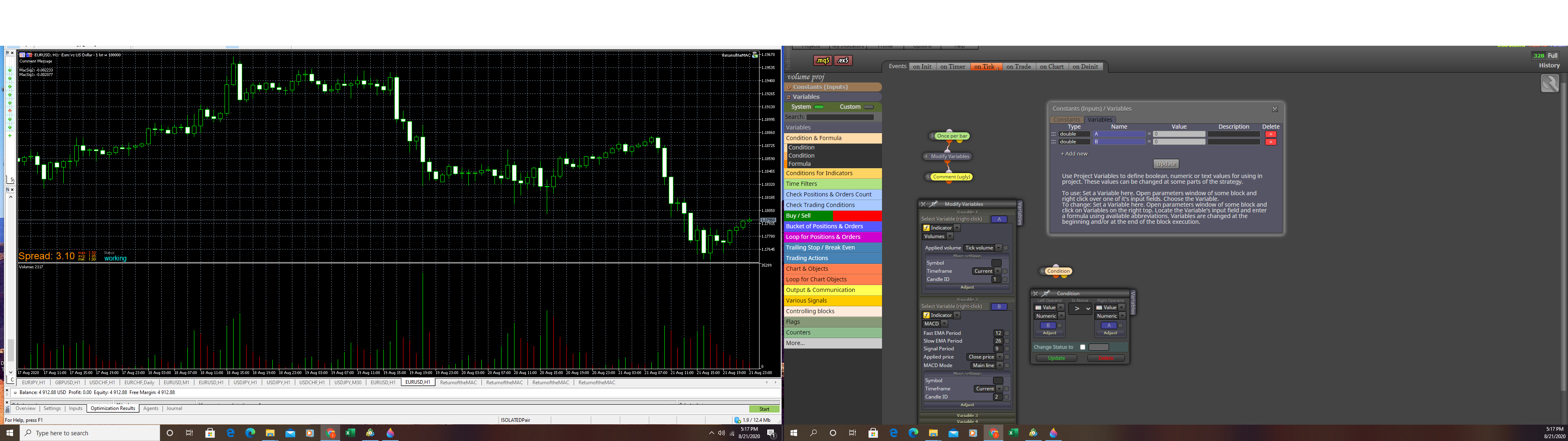
Task: Tick checkbox next to Applied volume
Action: (1006, 248)
